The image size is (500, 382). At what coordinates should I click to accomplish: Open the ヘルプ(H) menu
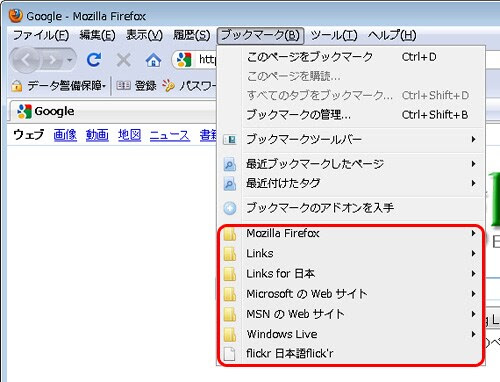(392, 35)
